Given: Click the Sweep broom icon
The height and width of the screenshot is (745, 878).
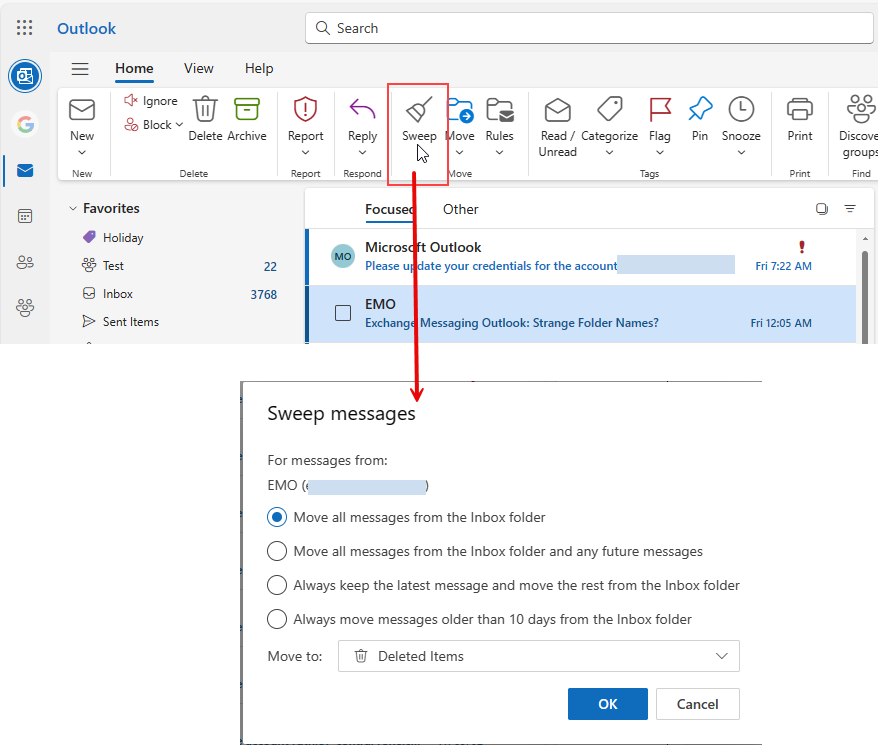Looking at the screenshot, I should [x=419, y=109].
